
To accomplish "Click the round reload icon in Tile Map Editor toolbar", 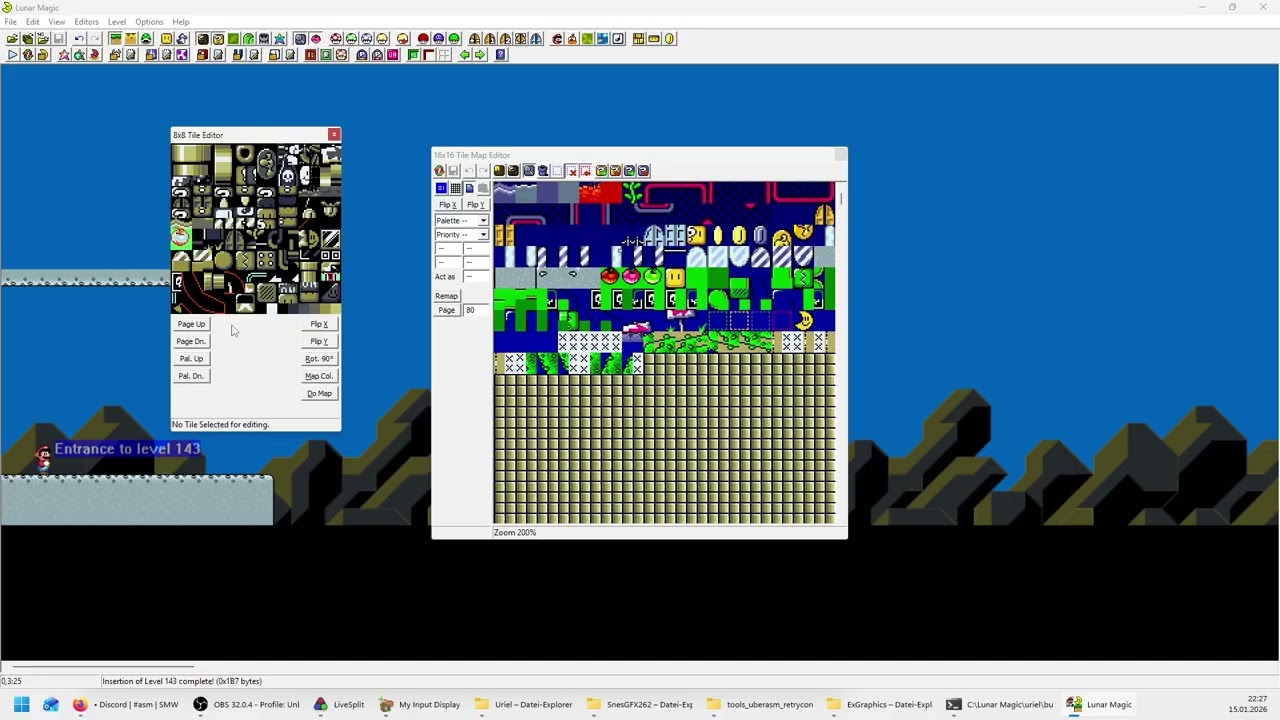I will point(439,170).
